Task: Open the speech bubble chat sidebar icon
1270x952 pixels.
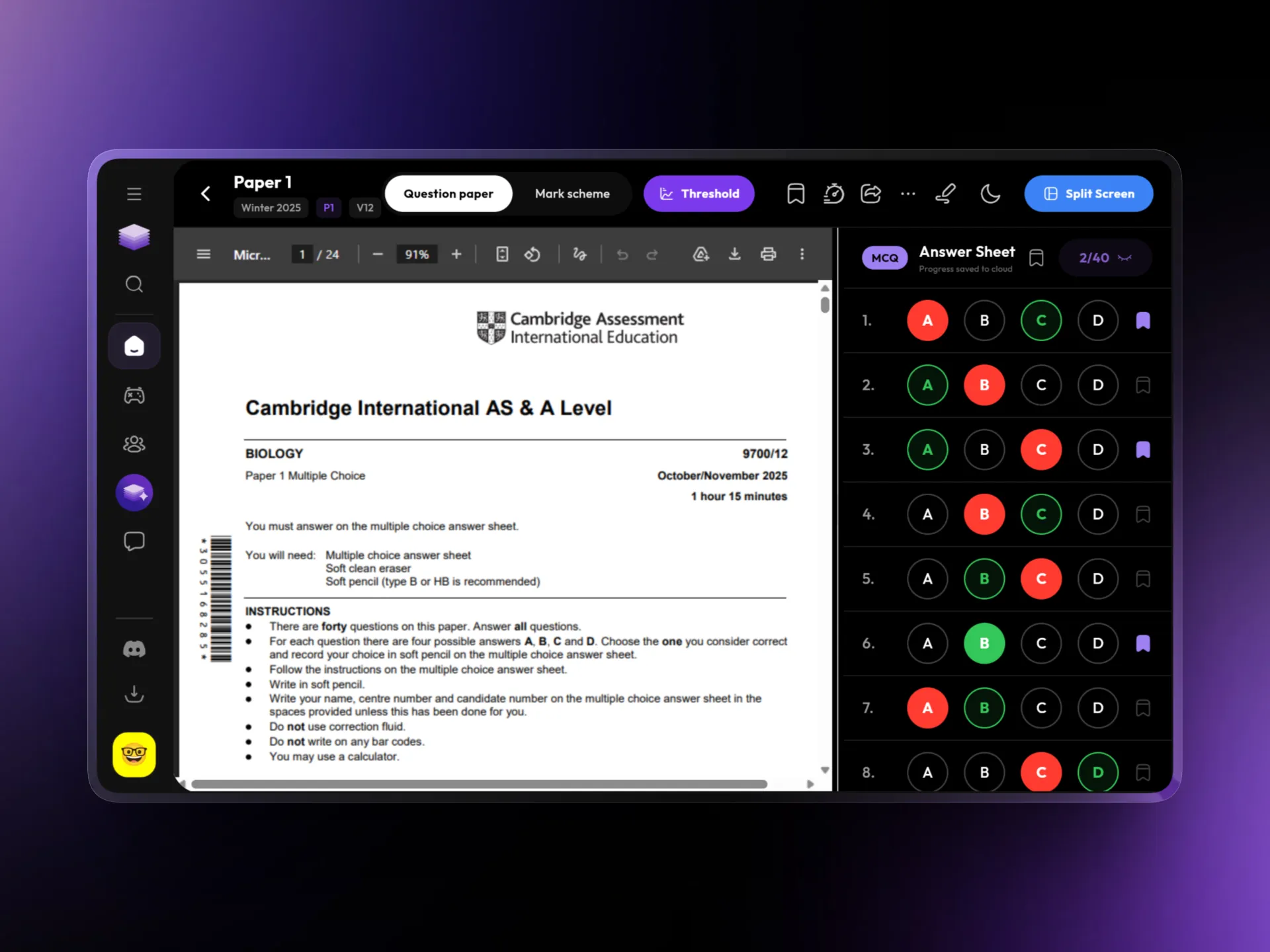Action: pos(134,541)
